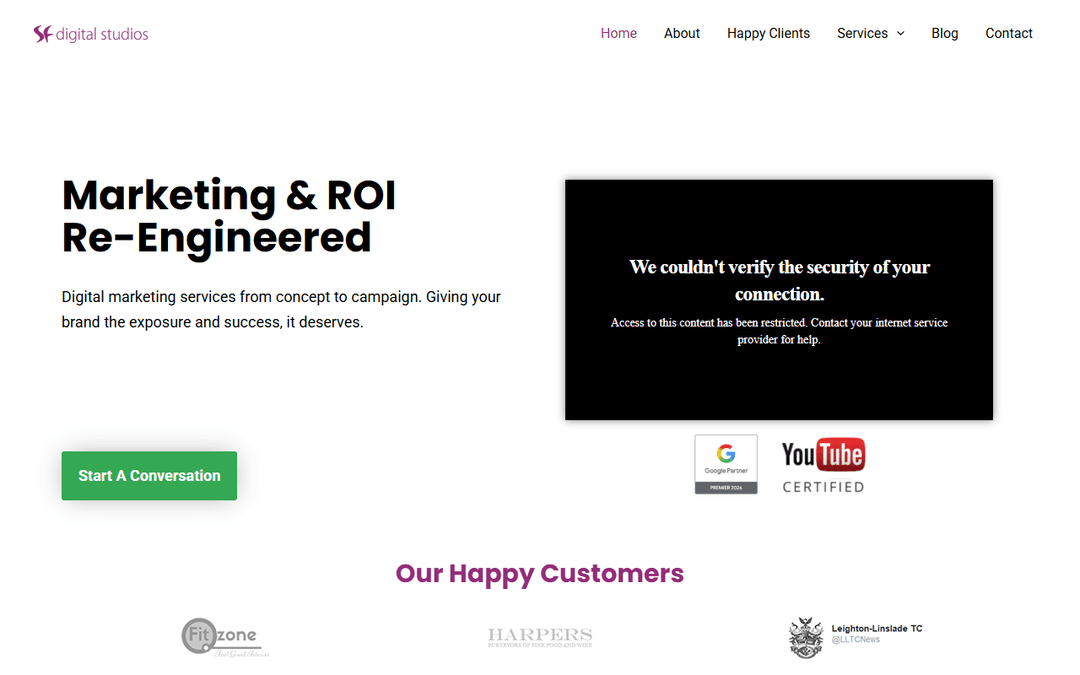Click the Google Partner badge
The height and width of the screenshot is (675, 1080).
coord(726,464)
